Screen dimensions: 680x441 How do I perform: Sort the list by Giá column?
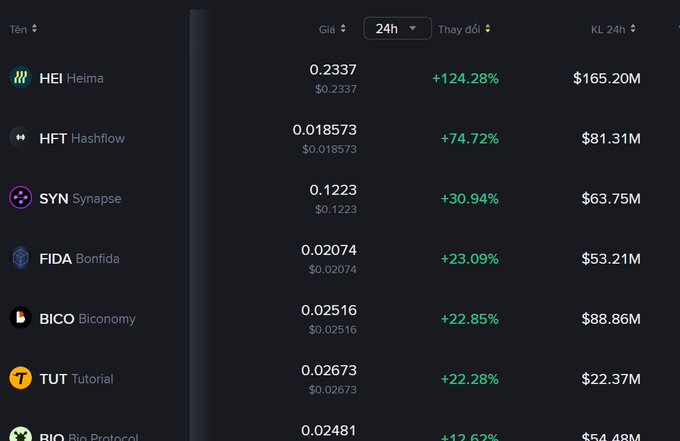[332, 29]
